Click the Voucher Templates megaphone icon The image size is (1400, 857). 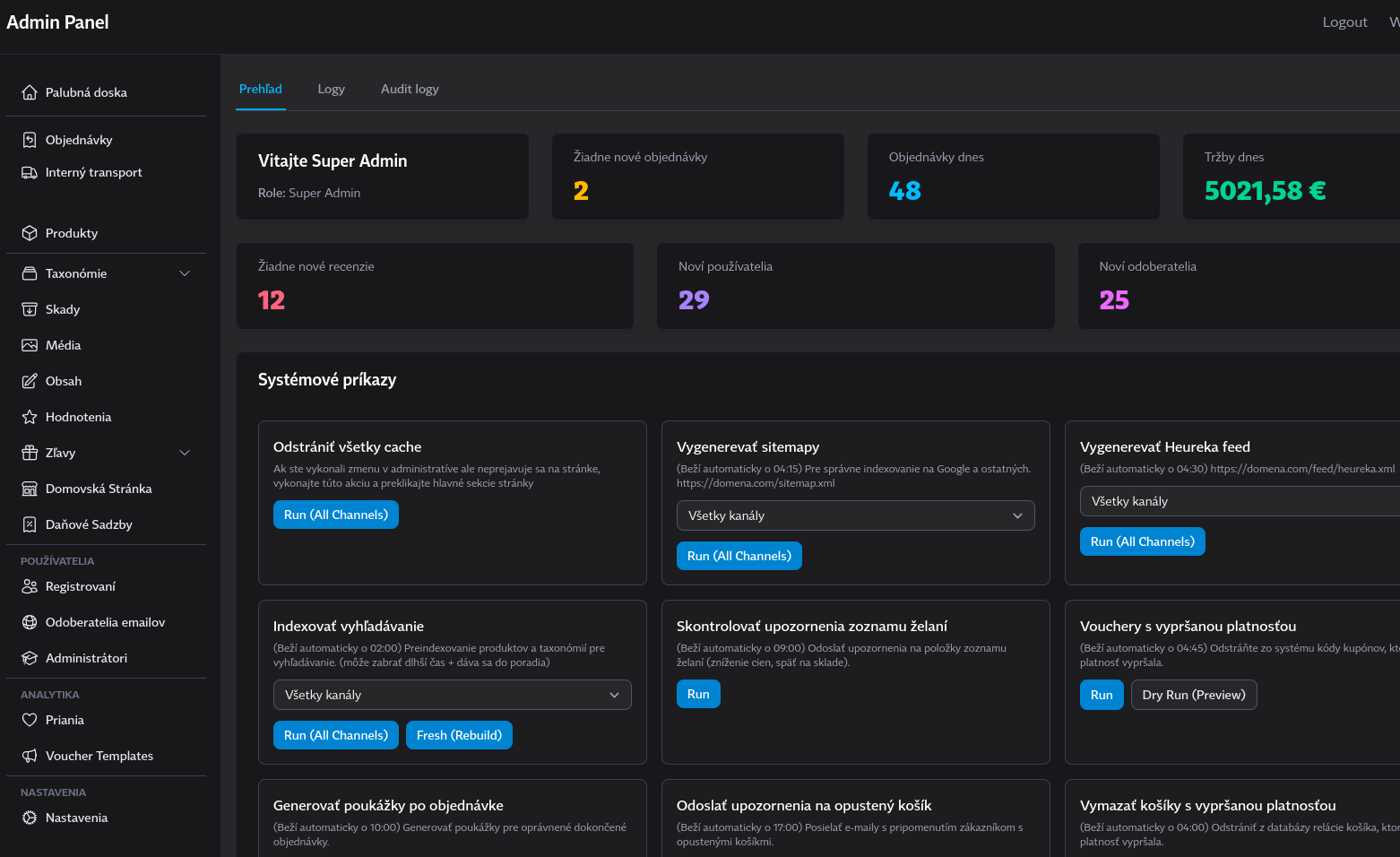point(30,756)
